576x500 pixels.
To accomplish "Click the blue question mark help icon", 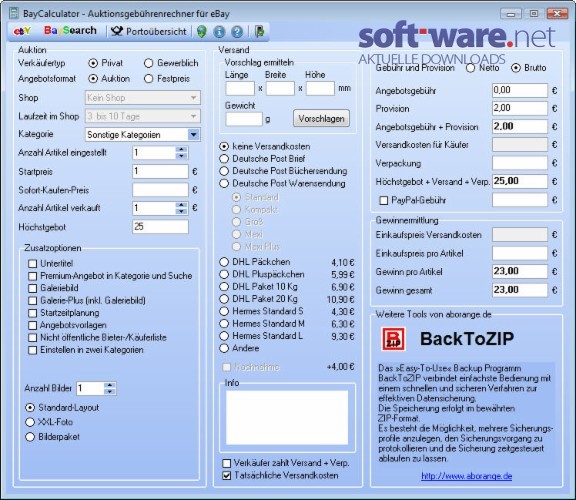I will 237,32.
